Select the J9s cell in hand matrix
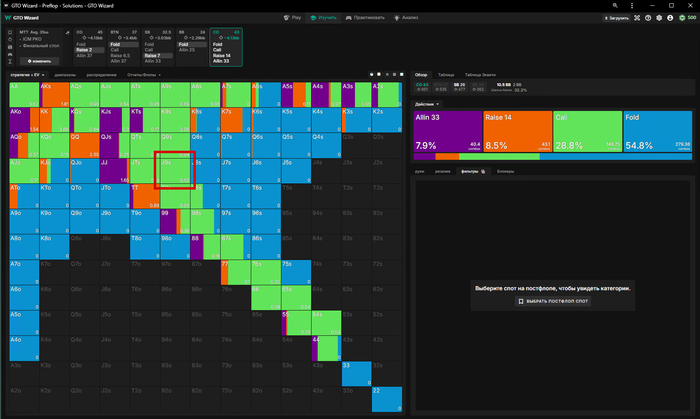 [x=175, y=171]
